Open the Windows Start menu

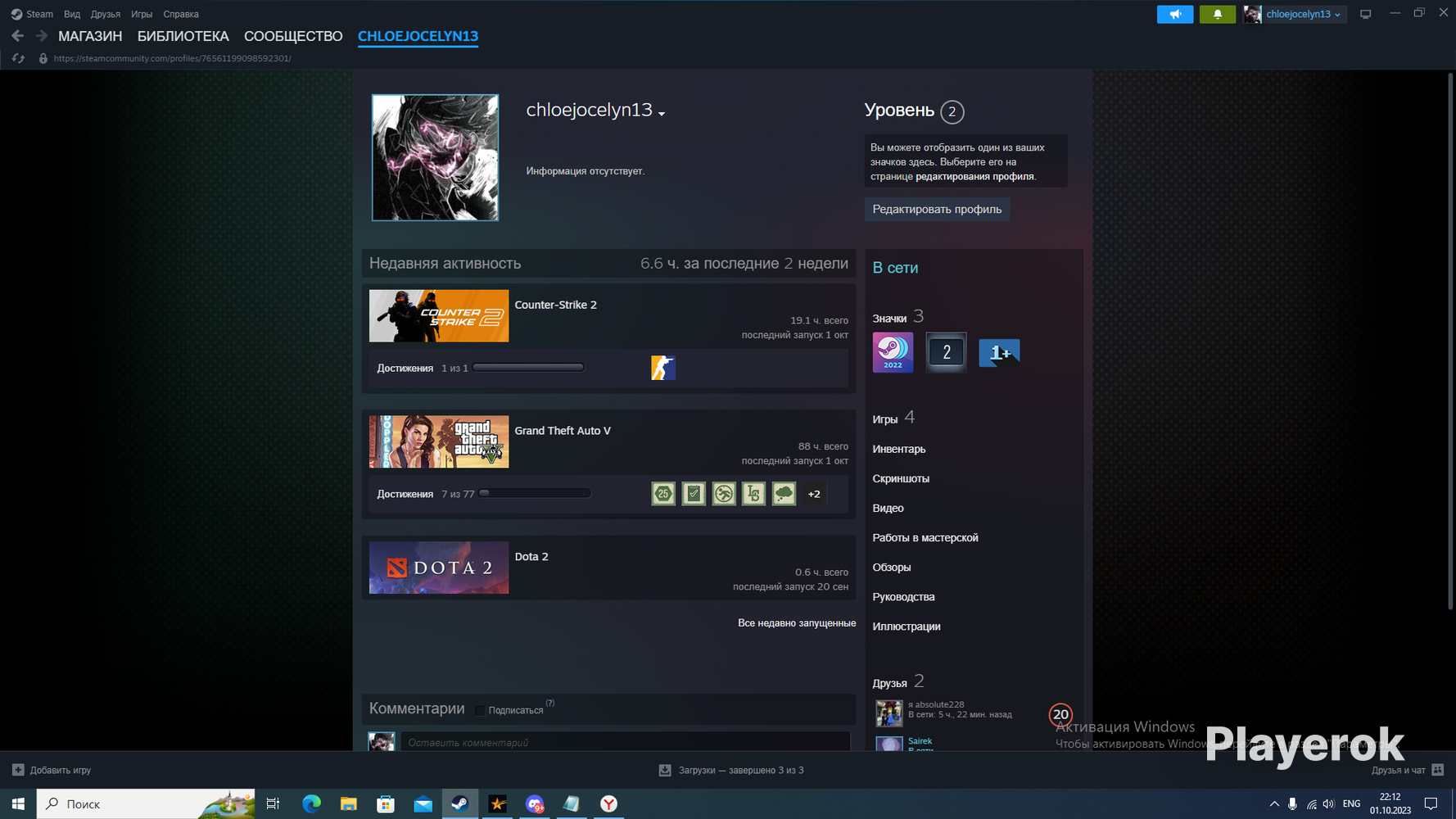pyautogui.click(x=18, y=803)
